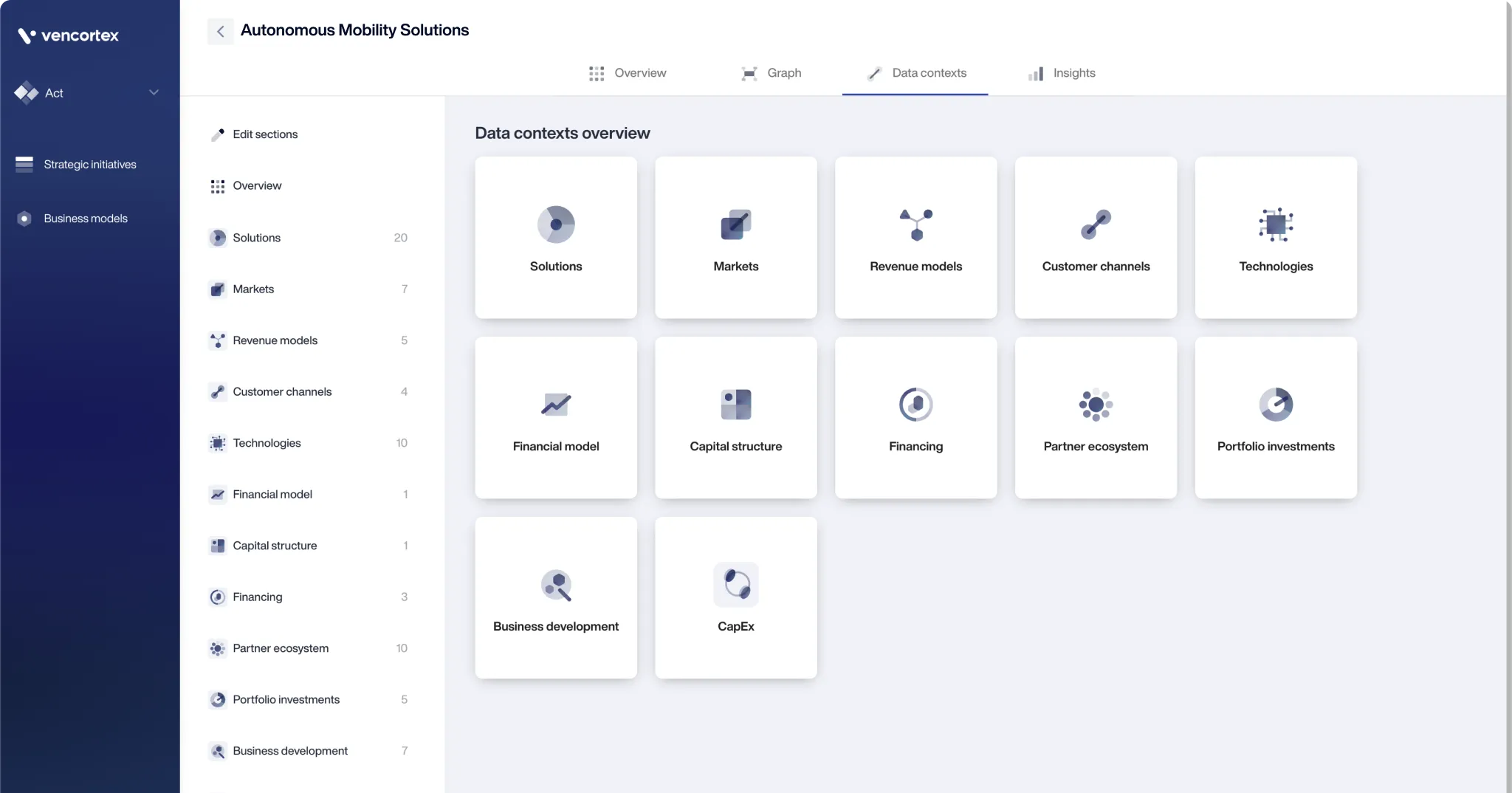The width and height of the screenshot is (1512, 793).
Task: Expand the Act dropdown
Action: point(154,92)
